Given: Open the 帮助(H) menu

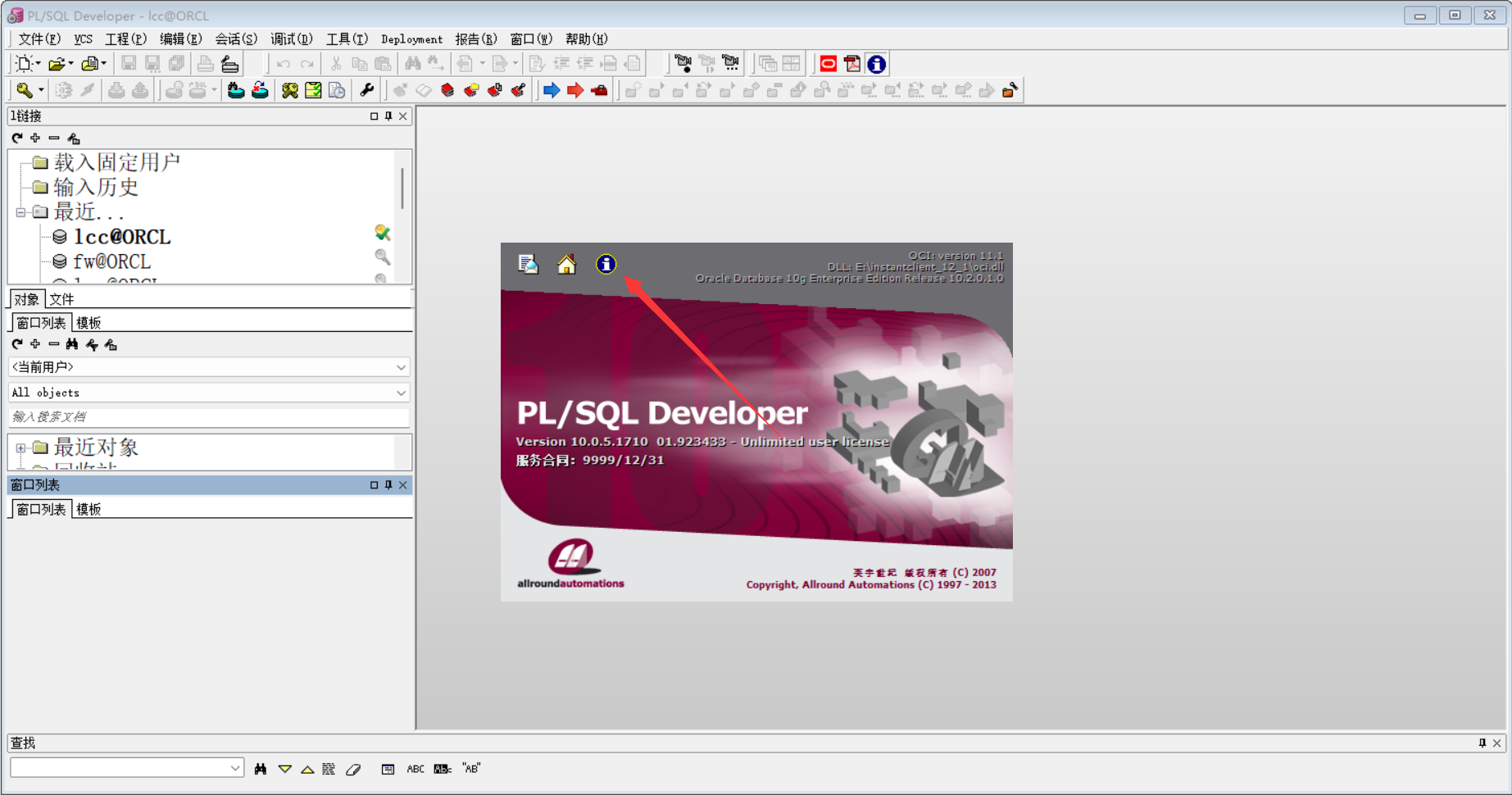Looking at the screenshot, I should (x=587, y=39).
